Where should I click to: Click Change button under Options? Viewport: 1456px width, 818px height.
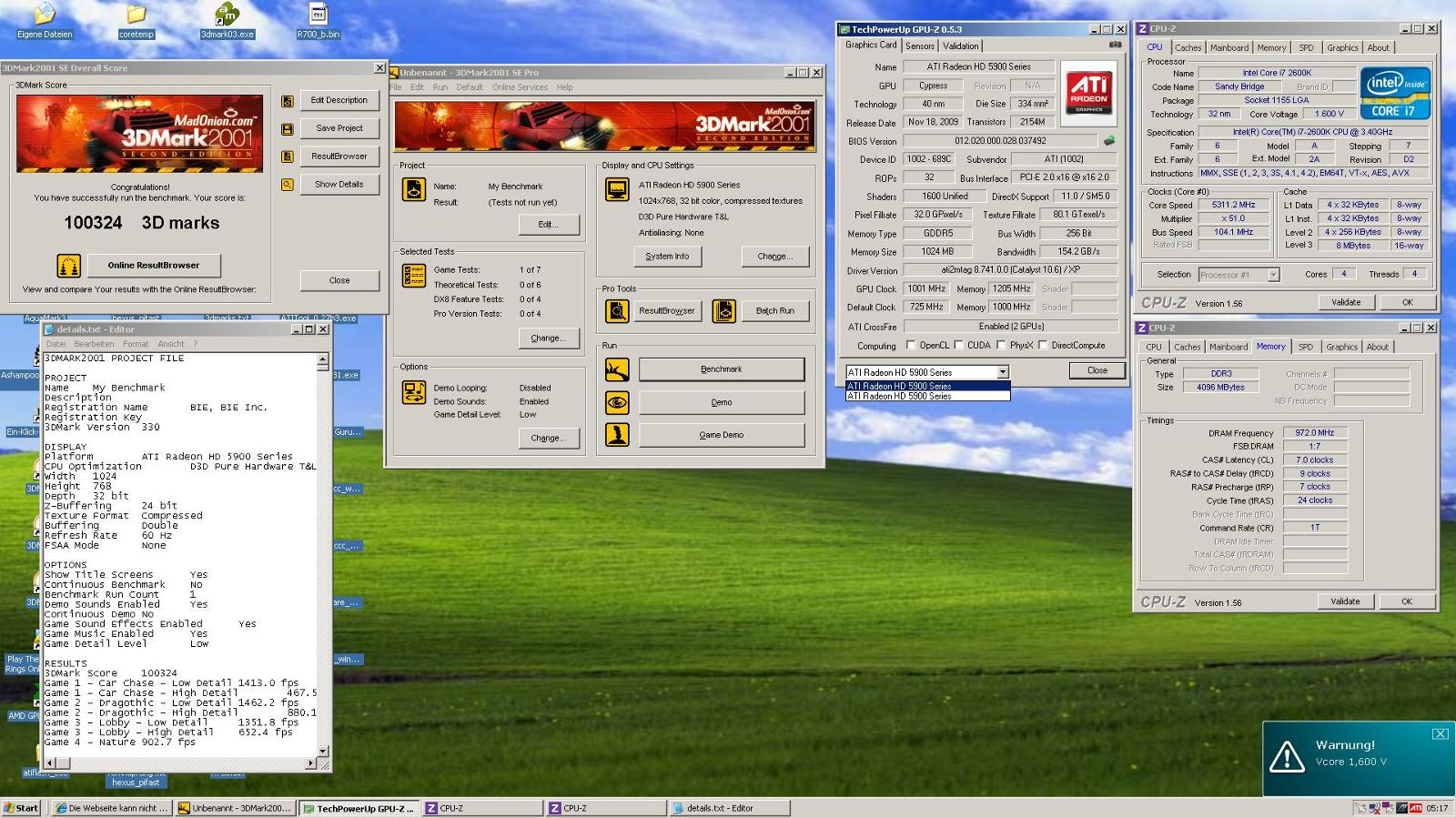pyautogui.click(x=549, y=439)
